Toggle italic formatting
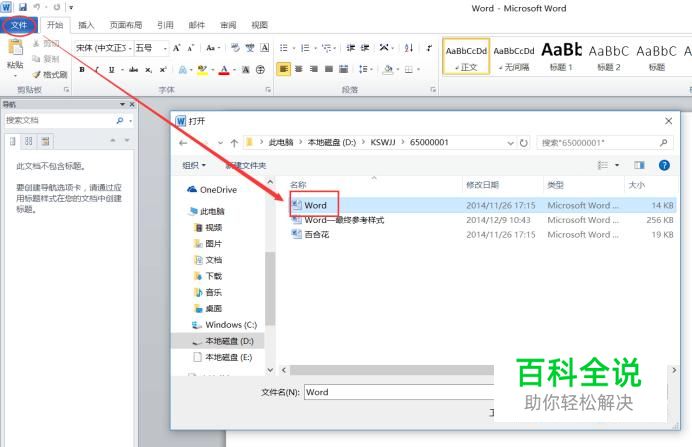Screen dimensions: 692x447 [x=97, y=70]
